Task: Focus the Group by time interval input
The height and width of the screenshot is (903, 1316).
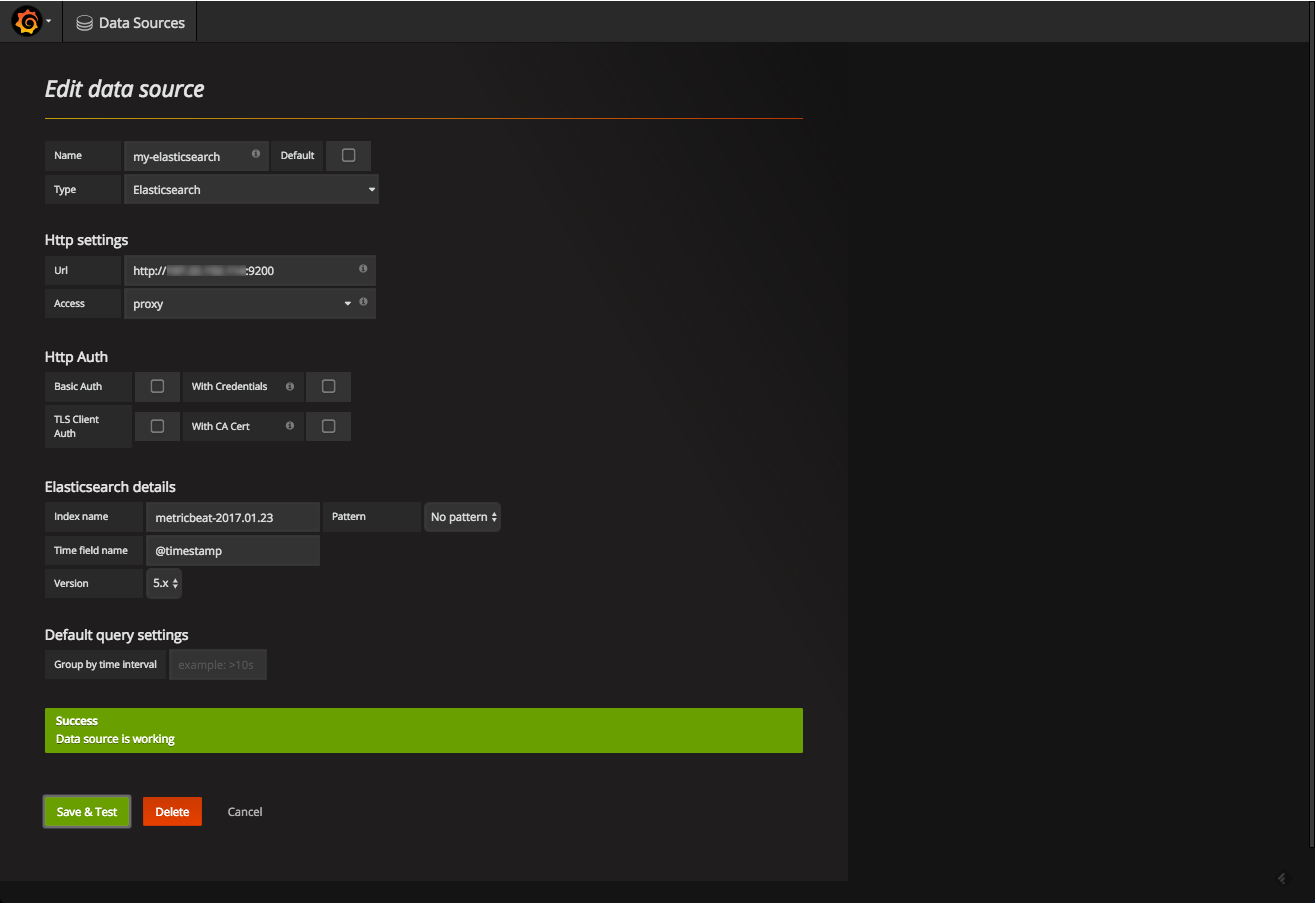Action: pos(218,665)
